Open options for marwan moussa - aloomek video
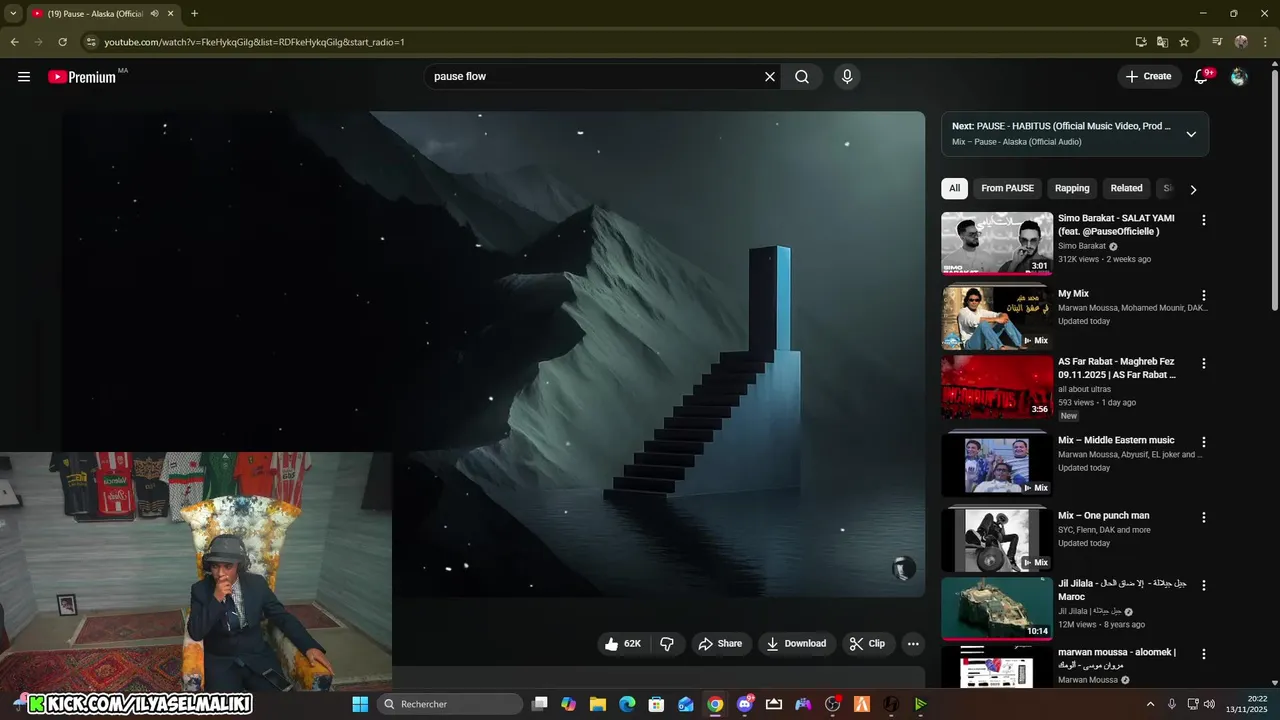This screenshot has width=1280, height=720. (1204, 654)
